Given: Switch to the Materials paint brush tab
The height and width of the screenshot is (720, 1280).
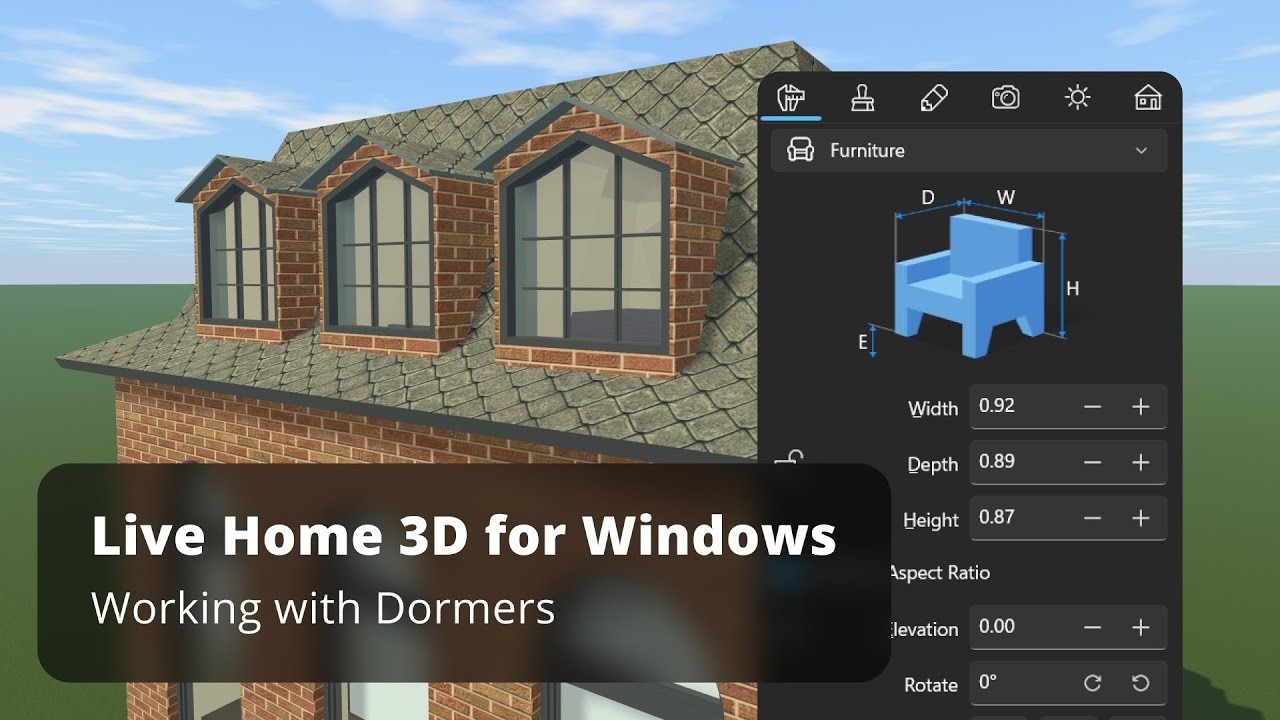Looking at the screenshot, I should point(862,98).
